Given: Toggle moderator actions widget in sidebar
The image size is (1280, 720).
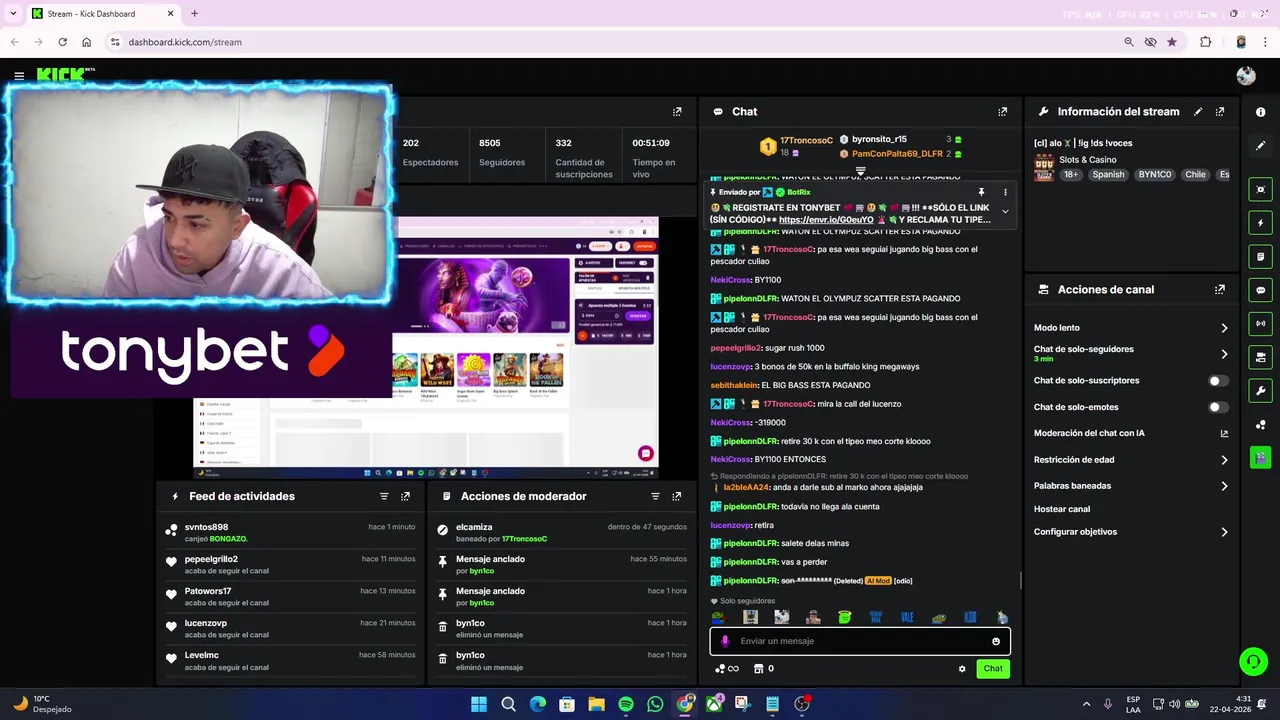Looking at the screenshot, I should (x=1260, y=257).
